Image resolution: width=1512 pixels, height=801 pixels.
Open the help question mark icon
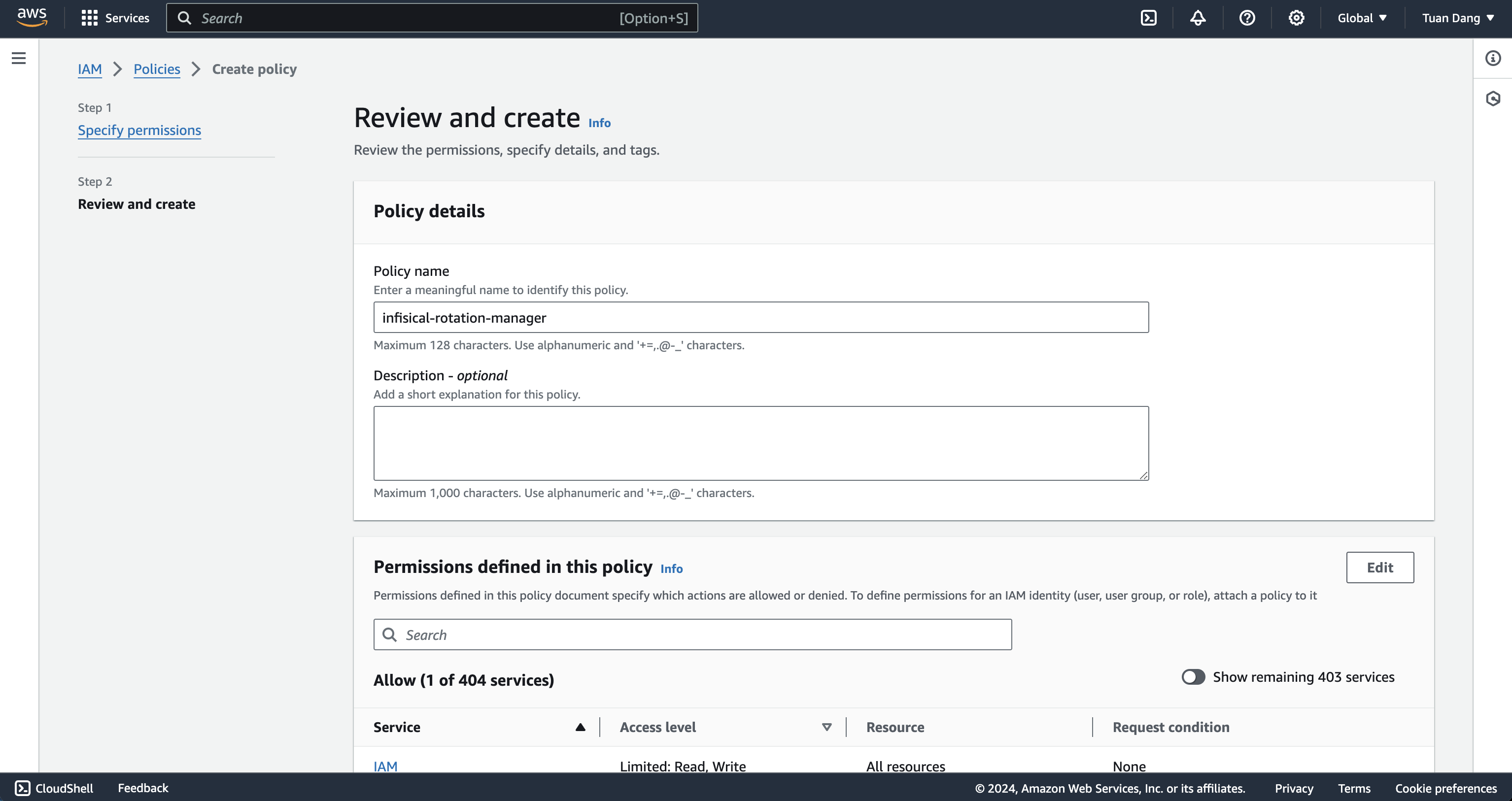1247,18
